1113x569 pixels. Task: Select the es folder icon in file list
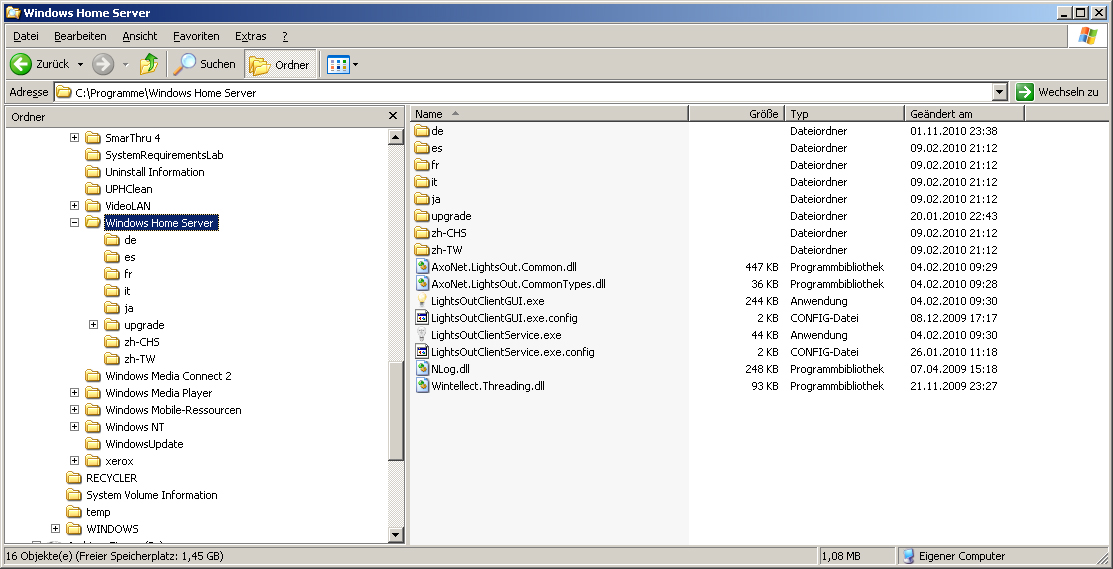[x=422, y=148]
